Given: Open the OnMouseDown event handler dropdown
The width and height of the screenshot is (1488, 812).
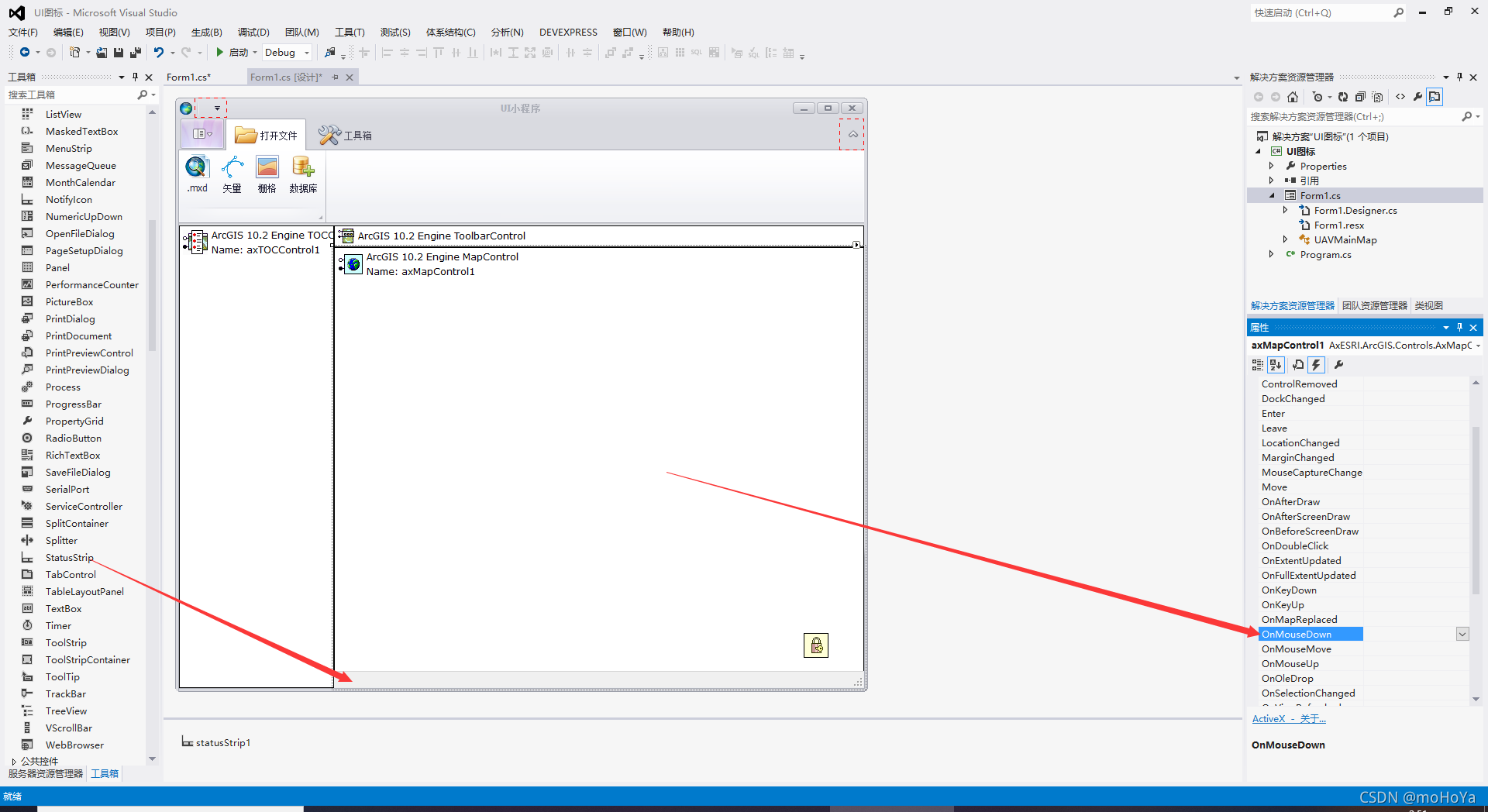Looking at the screenshot, I should pos(1462,634).
